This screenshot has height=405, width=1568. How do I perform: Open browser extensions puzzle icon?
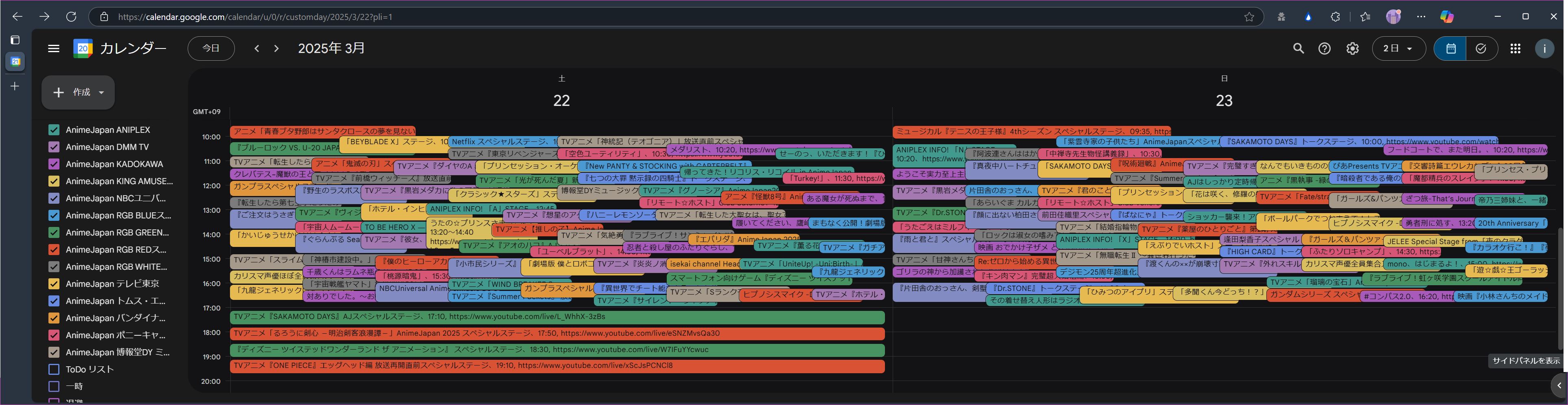click(x=1335, y=16)
